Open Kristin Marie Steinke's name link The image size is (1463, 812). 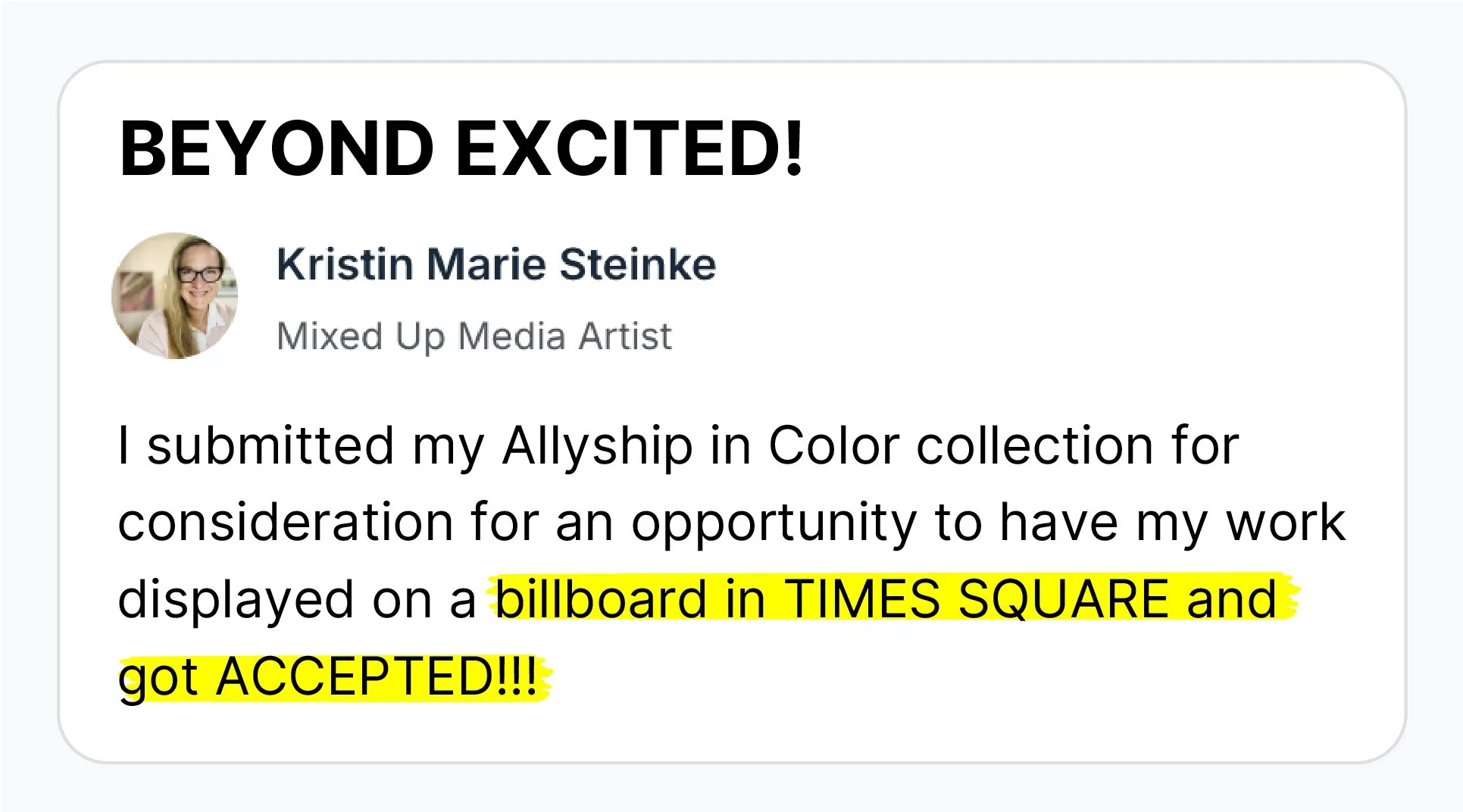(x=496, y=264)
